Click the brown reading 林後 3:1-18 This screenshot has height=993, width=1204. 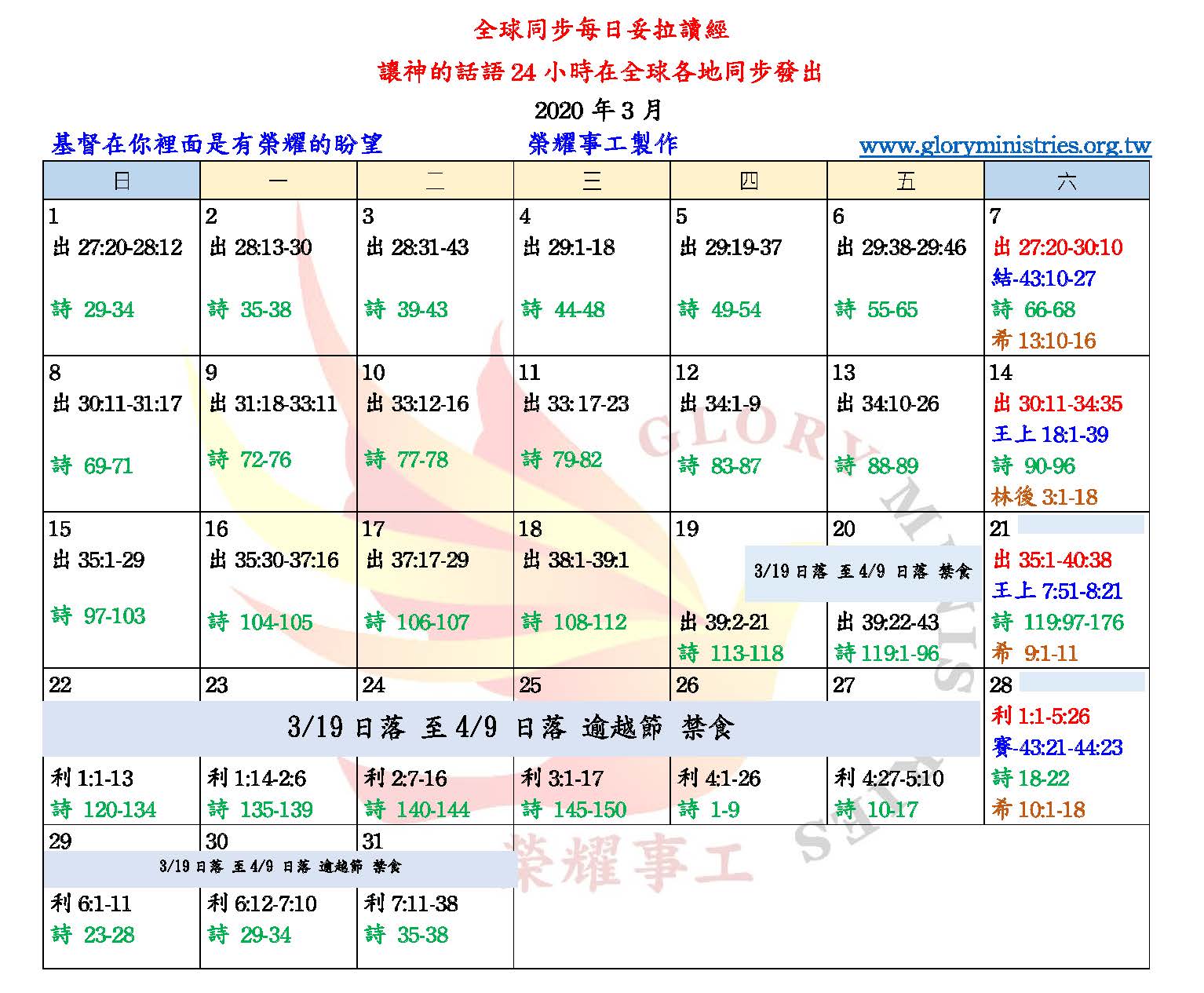coord(1043,496)
